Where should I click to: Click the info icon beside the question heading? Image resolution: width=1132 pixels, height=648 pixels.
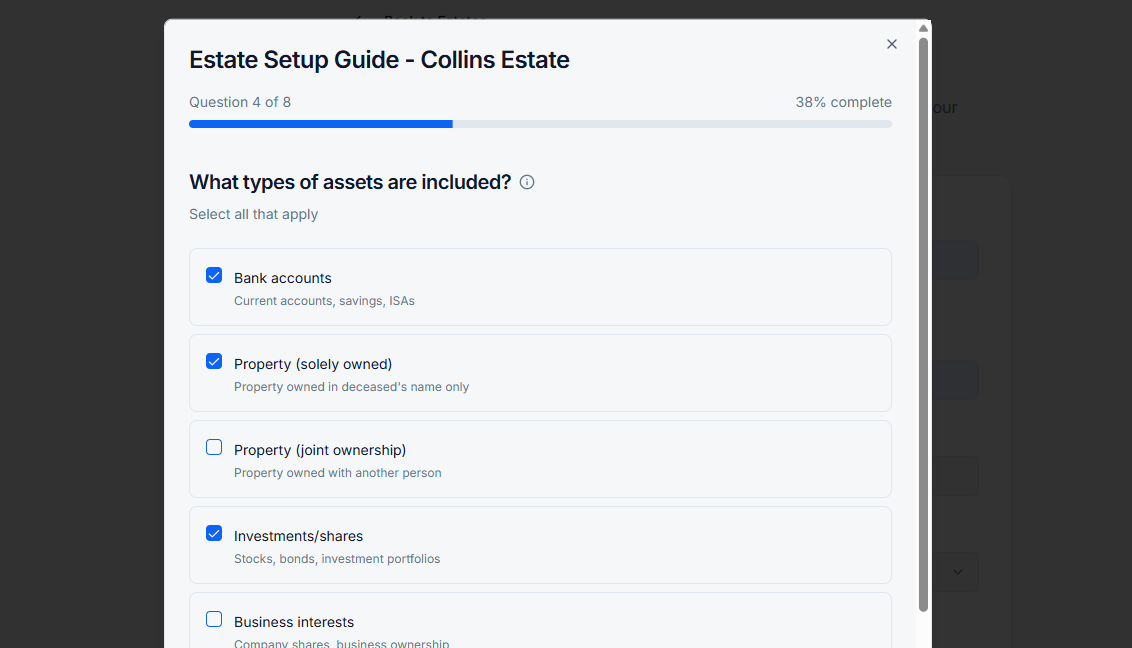click(527, 182)
